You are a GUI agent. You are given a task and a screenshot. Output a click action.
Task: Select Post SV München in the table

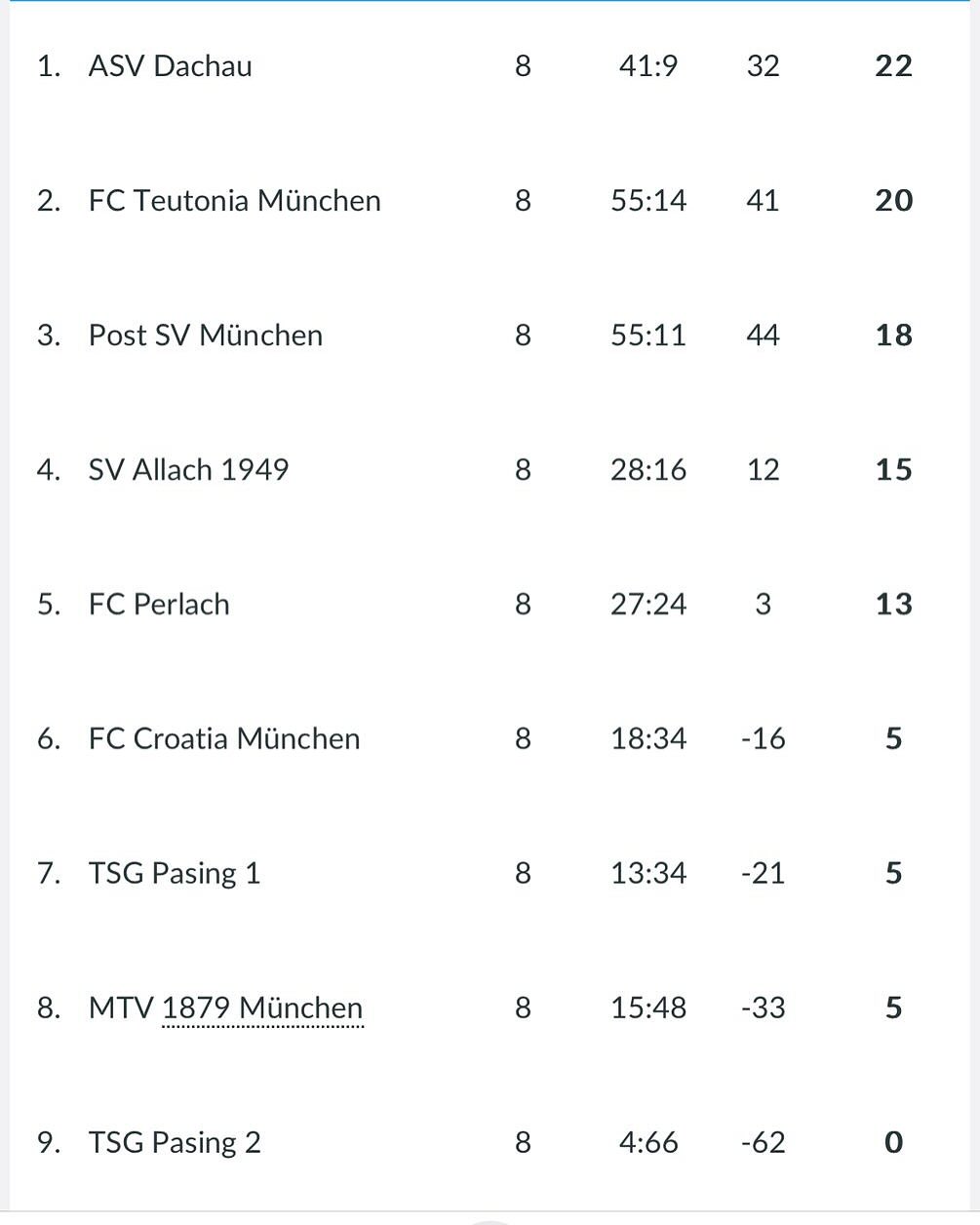(x=205, y=336)
